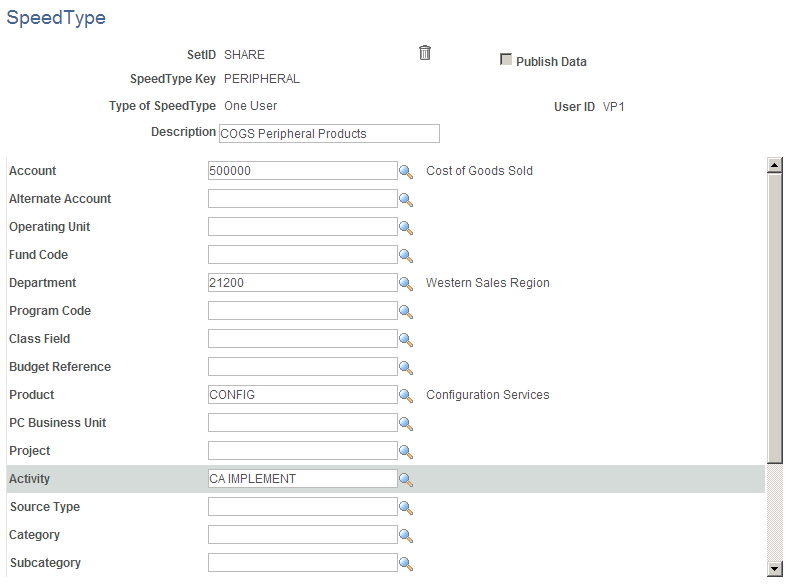789x584 pixels.
Task: Click the 'SpeedType' page heading
Action: point(56,18)
